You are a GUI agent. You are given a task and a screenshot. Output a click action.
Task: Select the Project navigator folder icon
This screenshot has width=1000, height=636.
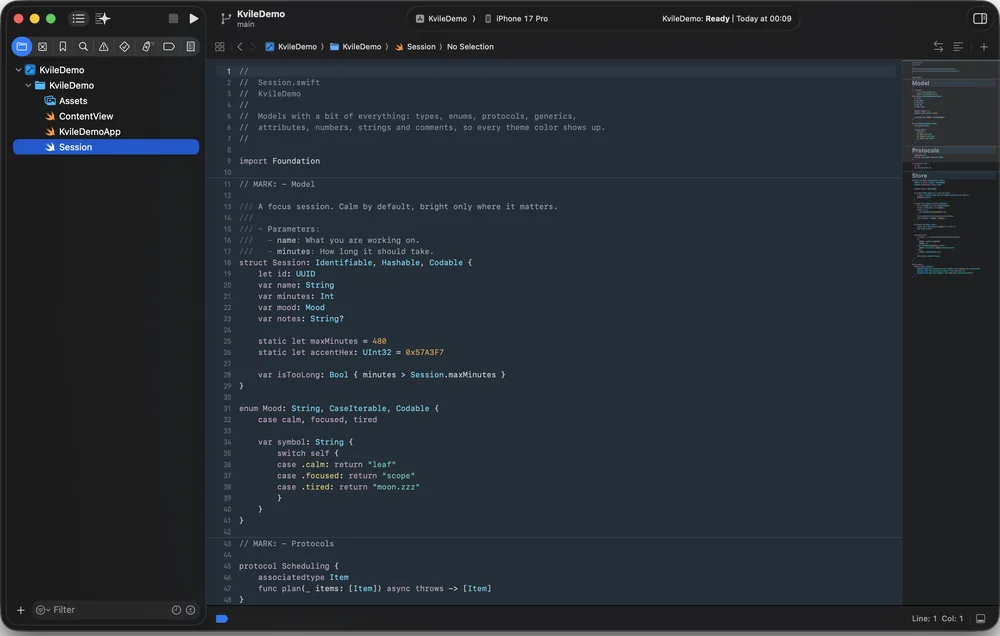click(x=22, y=47)
